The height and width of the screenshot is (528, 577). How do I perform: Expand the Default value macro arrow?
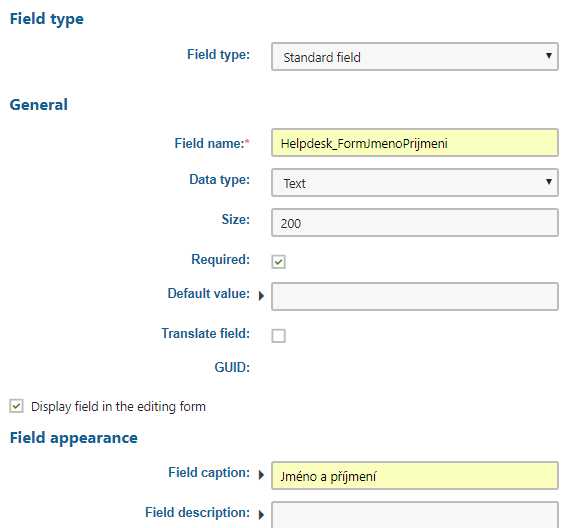(261, 296)
